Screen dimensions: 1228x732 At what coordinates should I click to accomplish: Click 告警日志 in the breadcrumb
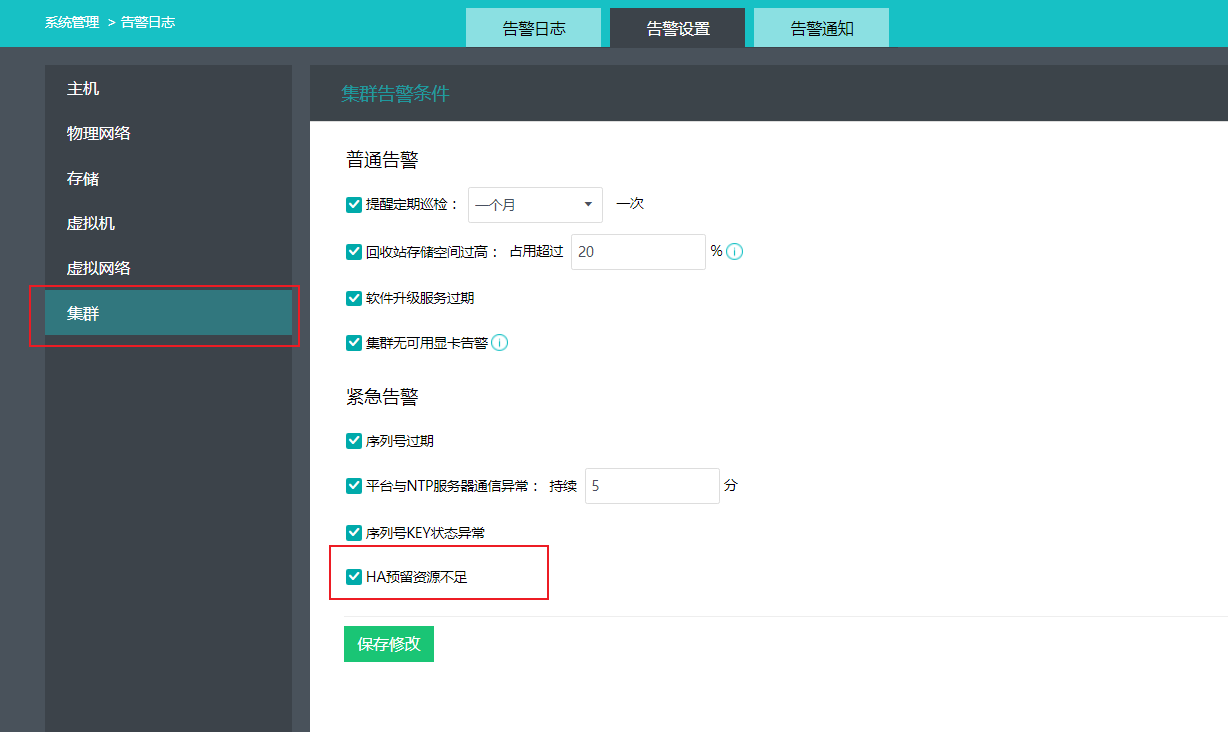[x=148, y=22]
